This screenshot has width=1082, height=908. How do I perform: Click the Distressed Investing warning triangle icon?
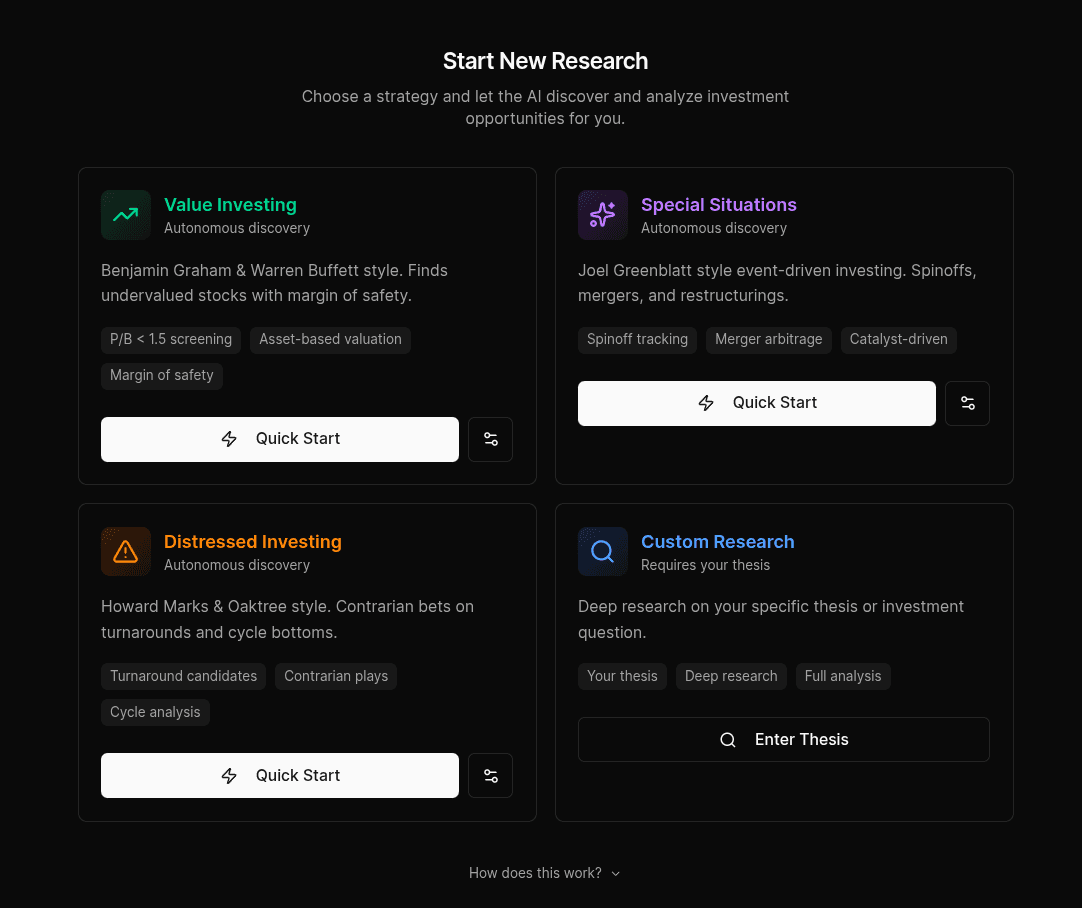point(126,552)
